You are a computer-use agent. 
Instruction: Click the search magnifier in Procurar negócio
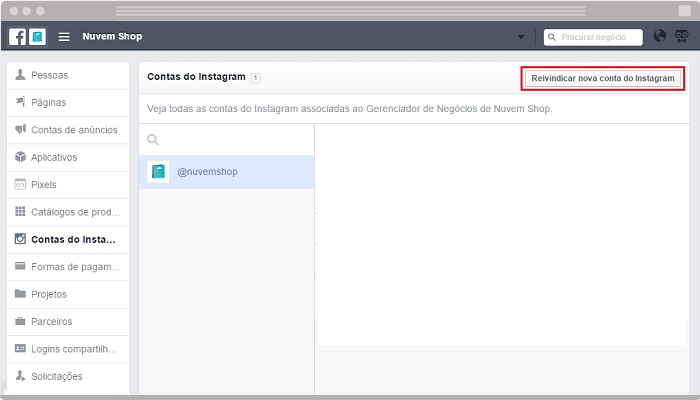(x=552, y=37)
